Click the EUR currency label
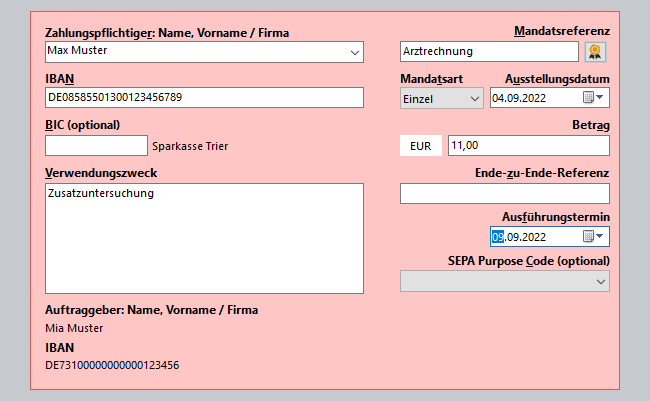Image resolution: width=650 pixels, height=401 pixels. (x=421, y=146)
